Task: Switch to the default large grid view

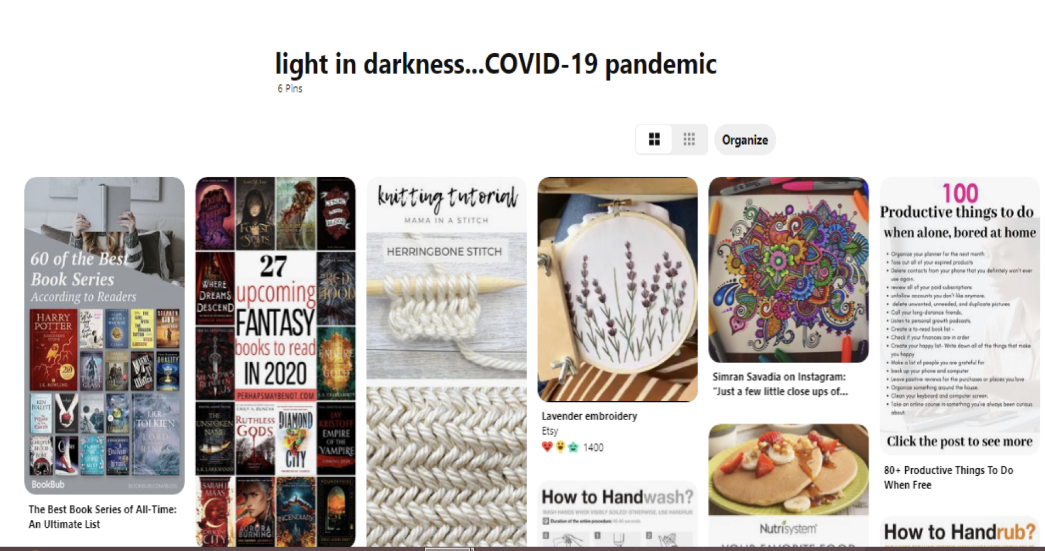Action: (654, 139)
